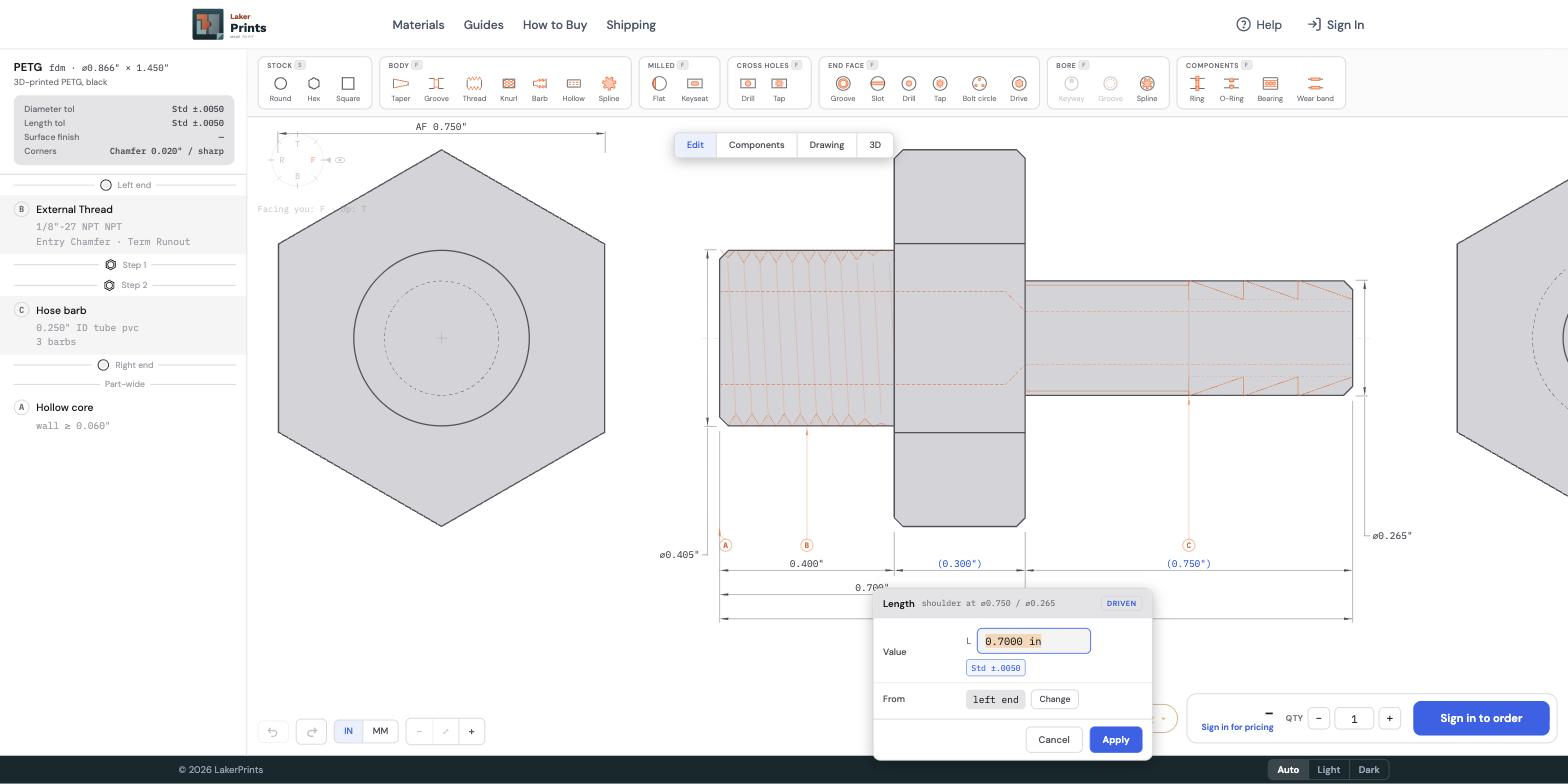Set theme to Auto

point(1288,770)
